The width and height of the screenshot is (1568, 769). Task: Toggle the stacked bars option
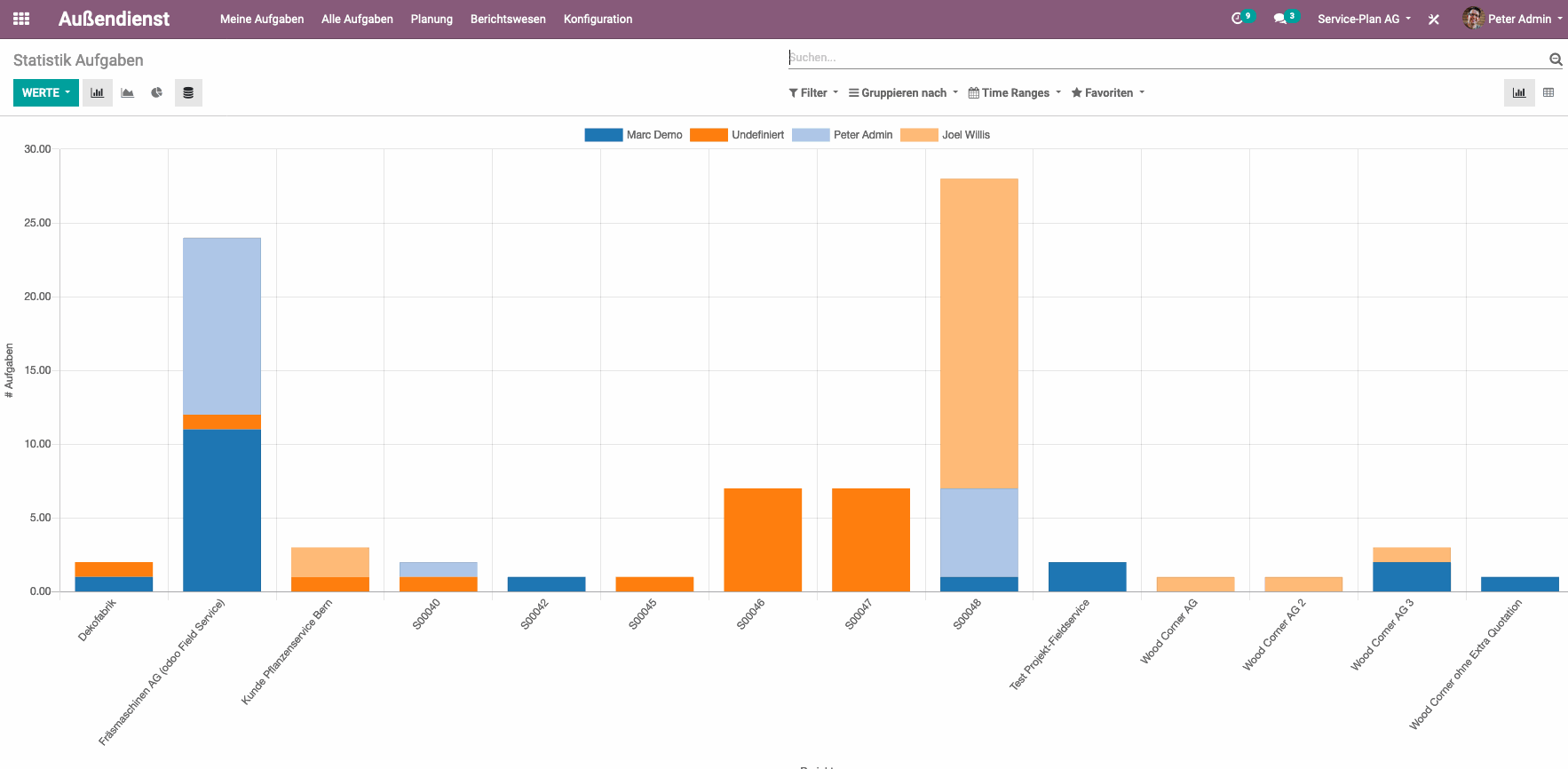click(188, 92)
